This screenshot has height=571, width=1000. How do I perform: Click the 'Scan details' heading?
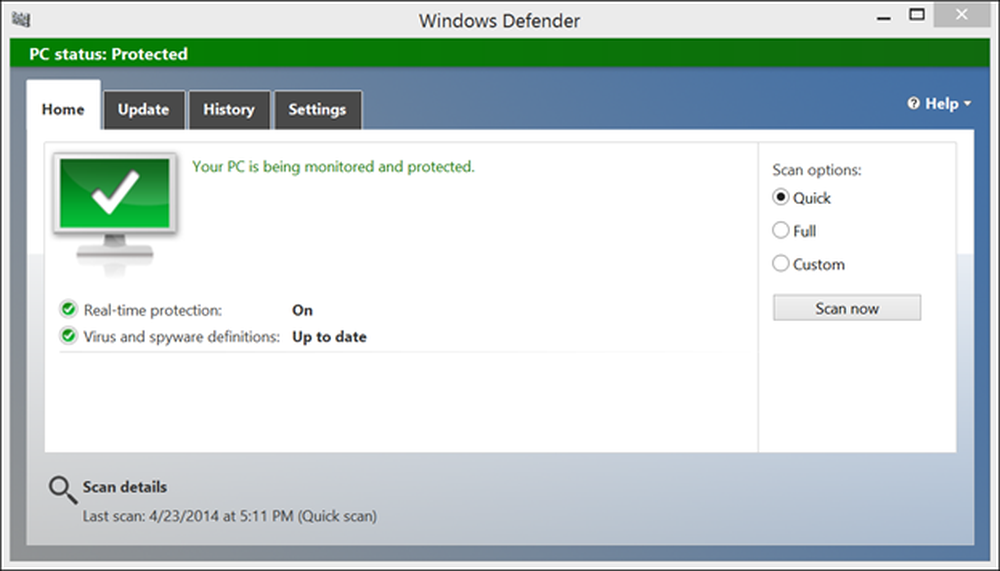tap(125, 487)
